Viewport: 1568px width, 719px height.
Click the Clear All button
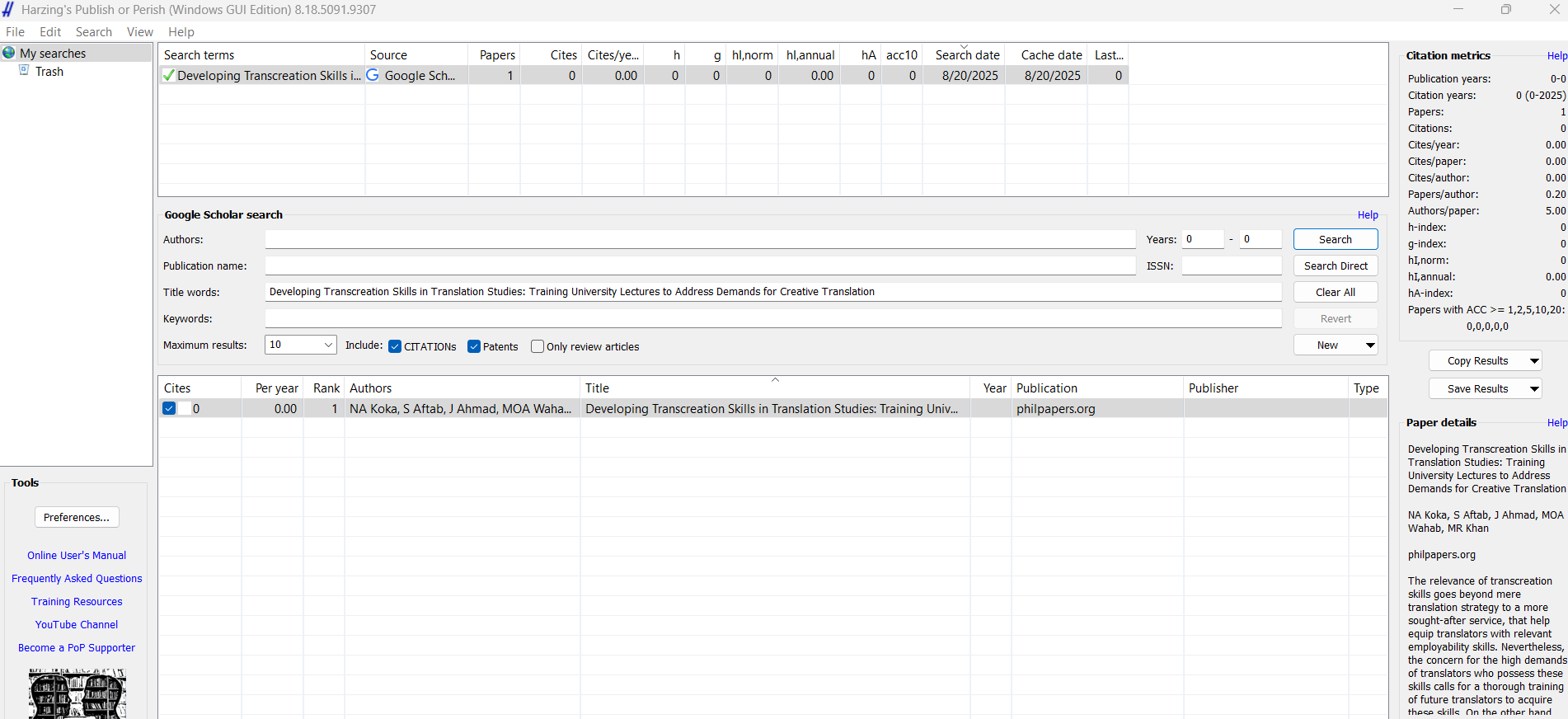tap(1336, 292)
